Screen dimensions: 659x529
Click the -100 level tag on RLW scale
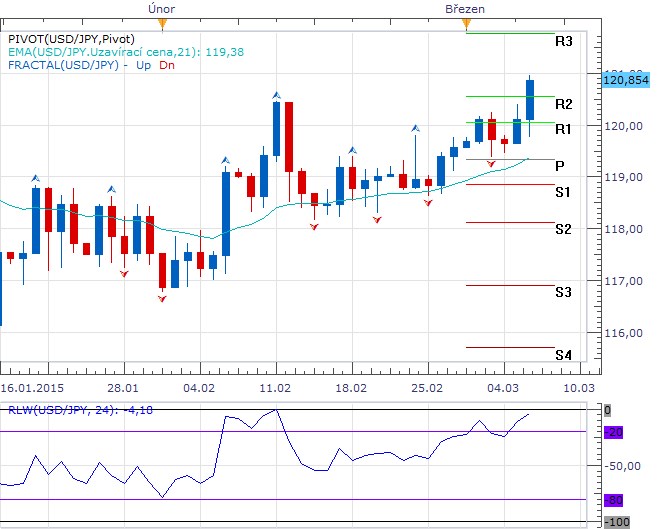(617, 522)
